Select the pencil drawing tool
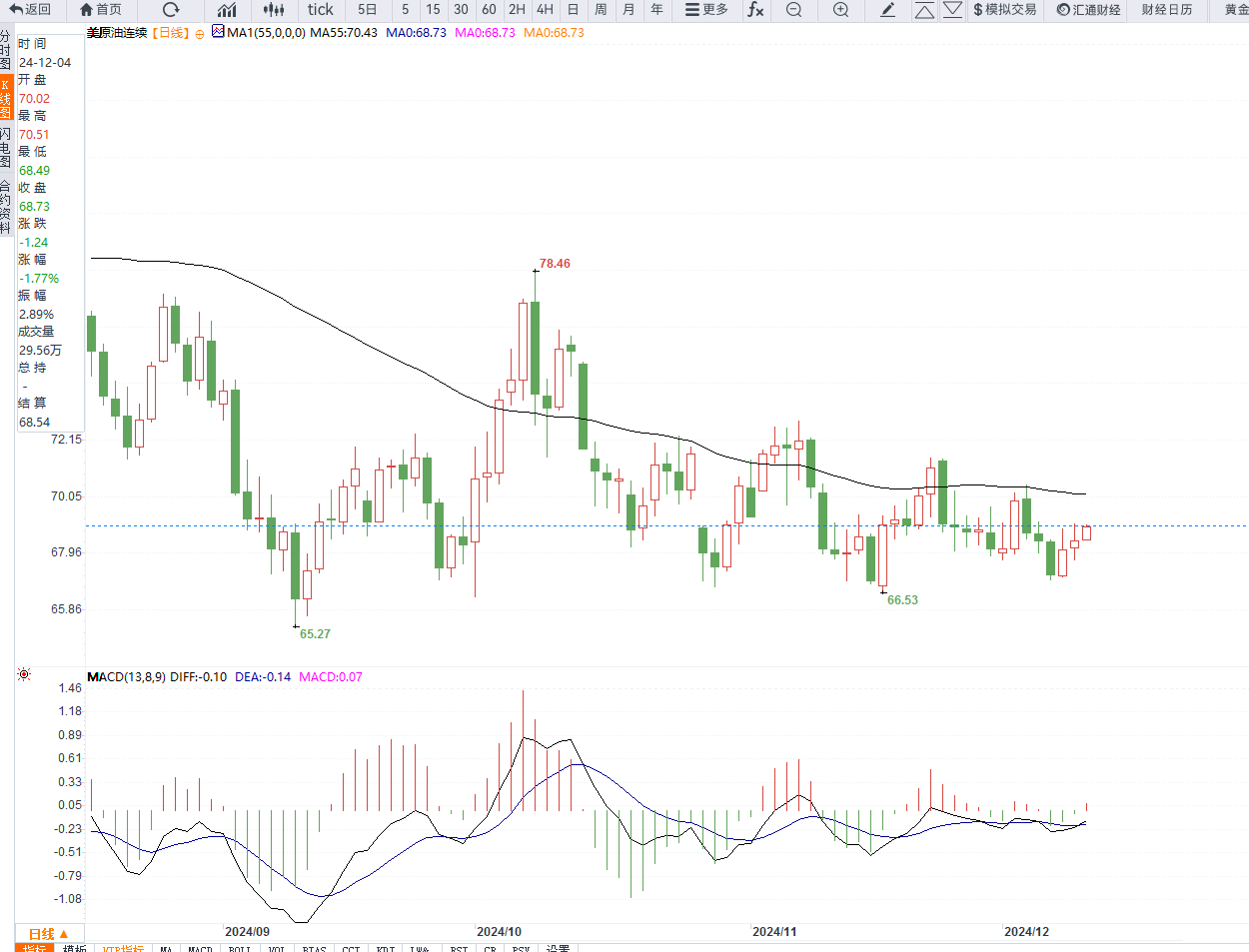Viewport: 1249px width, 952px height. click(888, 10)
